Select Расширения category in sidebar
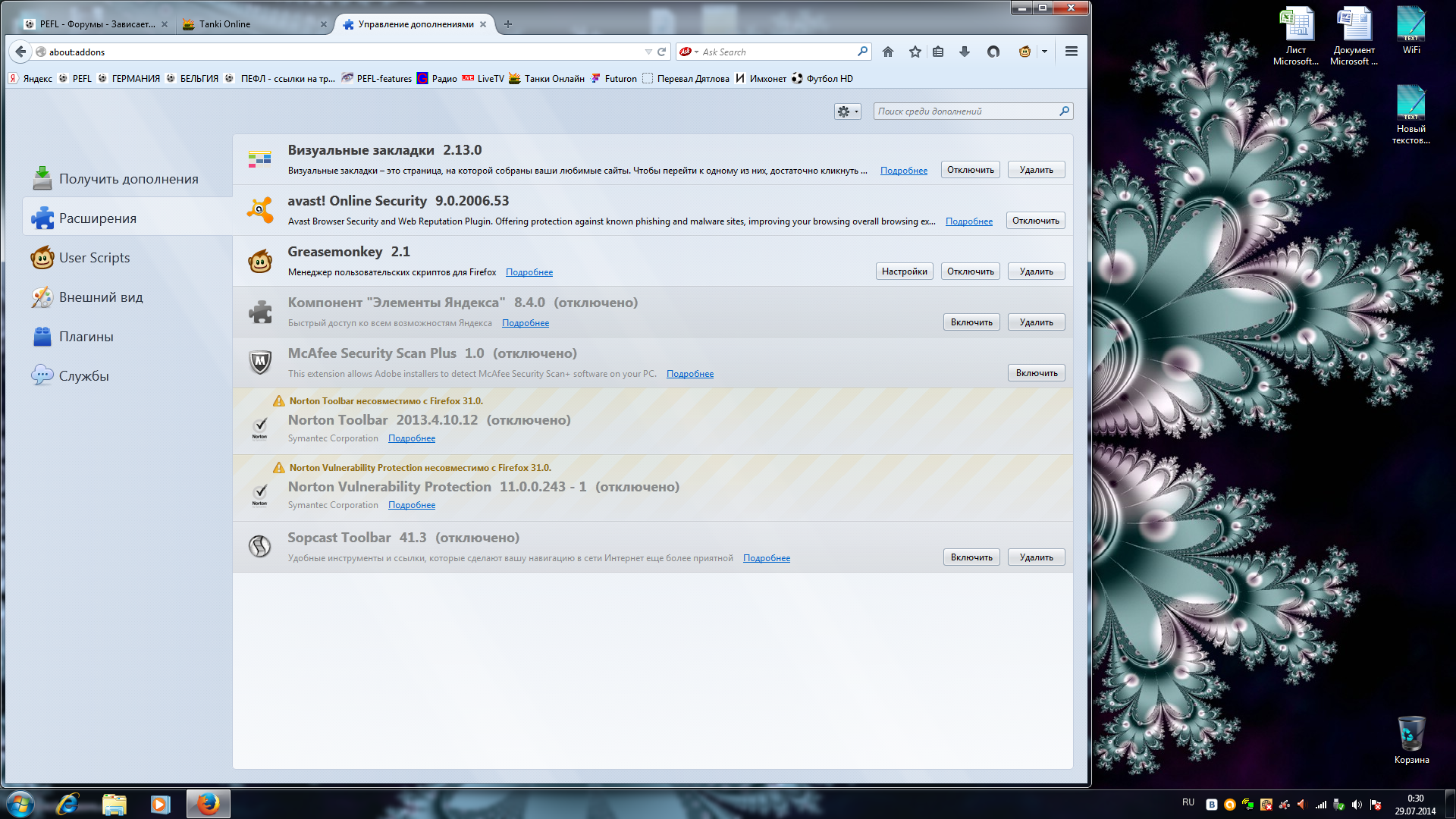 click(127, 218)
